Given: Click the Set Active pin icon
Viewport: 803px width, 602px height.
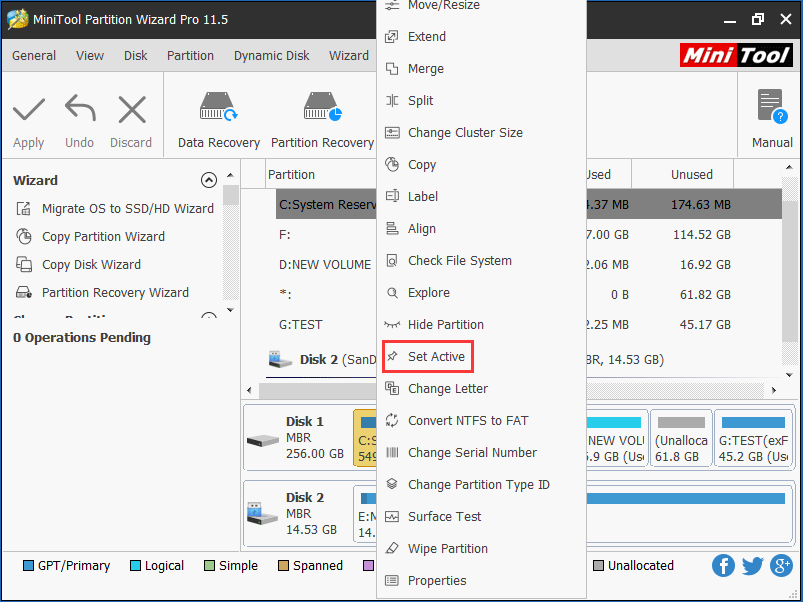Looking at the screenshot, I should [392, 356].
